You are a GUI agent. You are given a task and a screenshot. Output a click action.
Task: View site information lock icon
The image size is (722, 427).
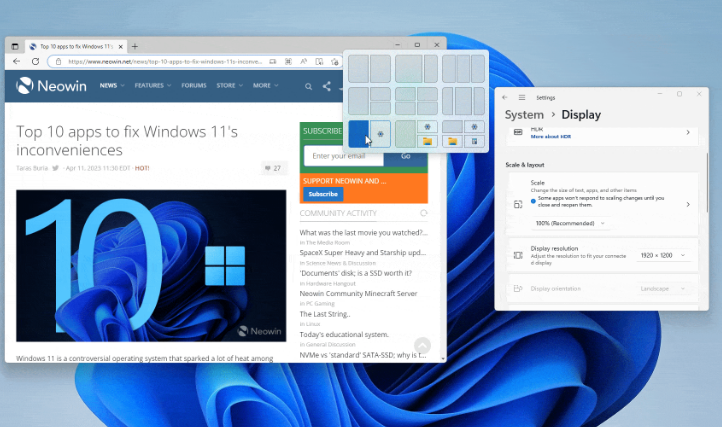(x=58, y=61)
